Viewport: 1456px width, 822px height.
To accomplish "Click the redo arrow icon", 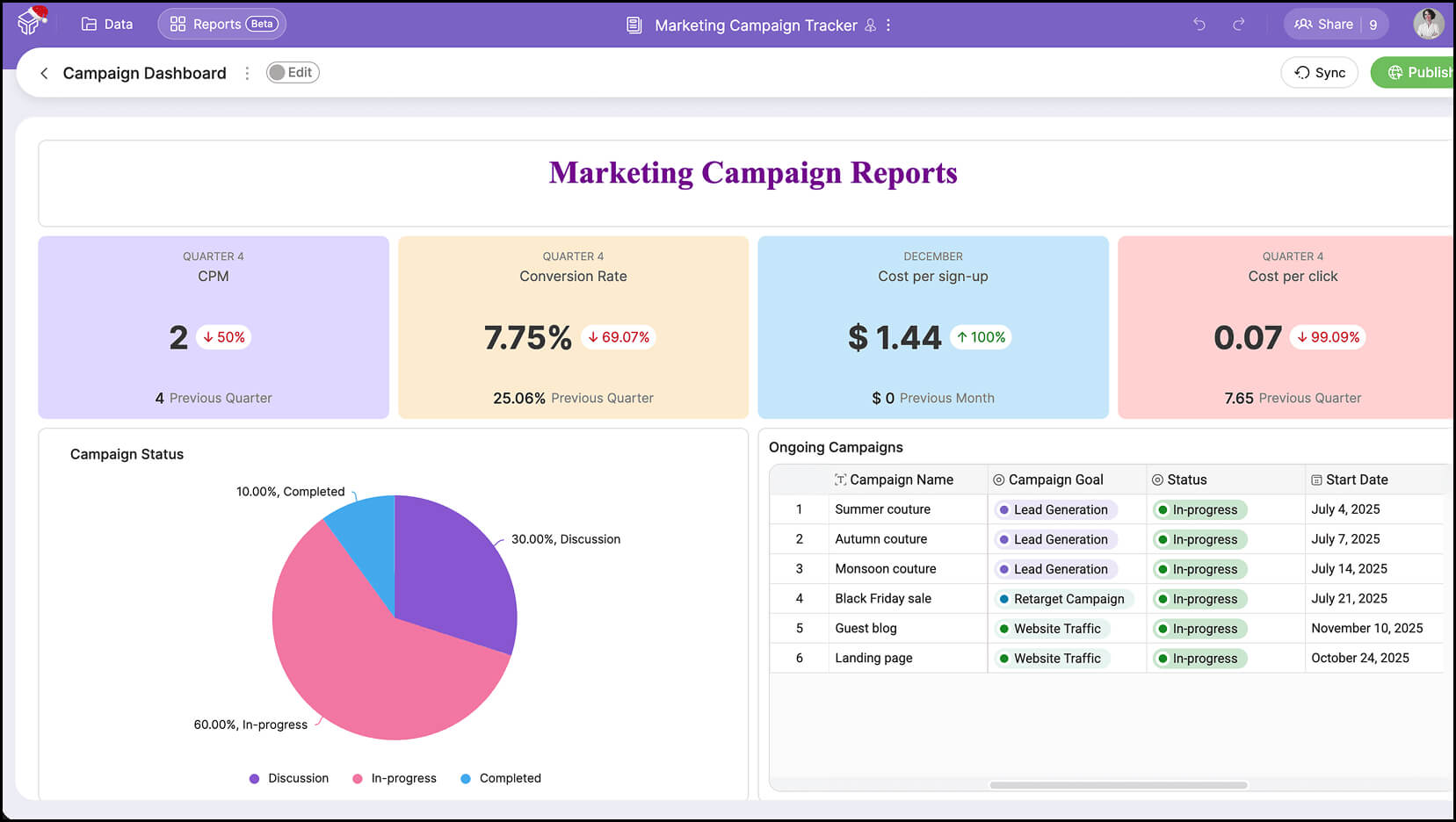I will [1238, 25].
